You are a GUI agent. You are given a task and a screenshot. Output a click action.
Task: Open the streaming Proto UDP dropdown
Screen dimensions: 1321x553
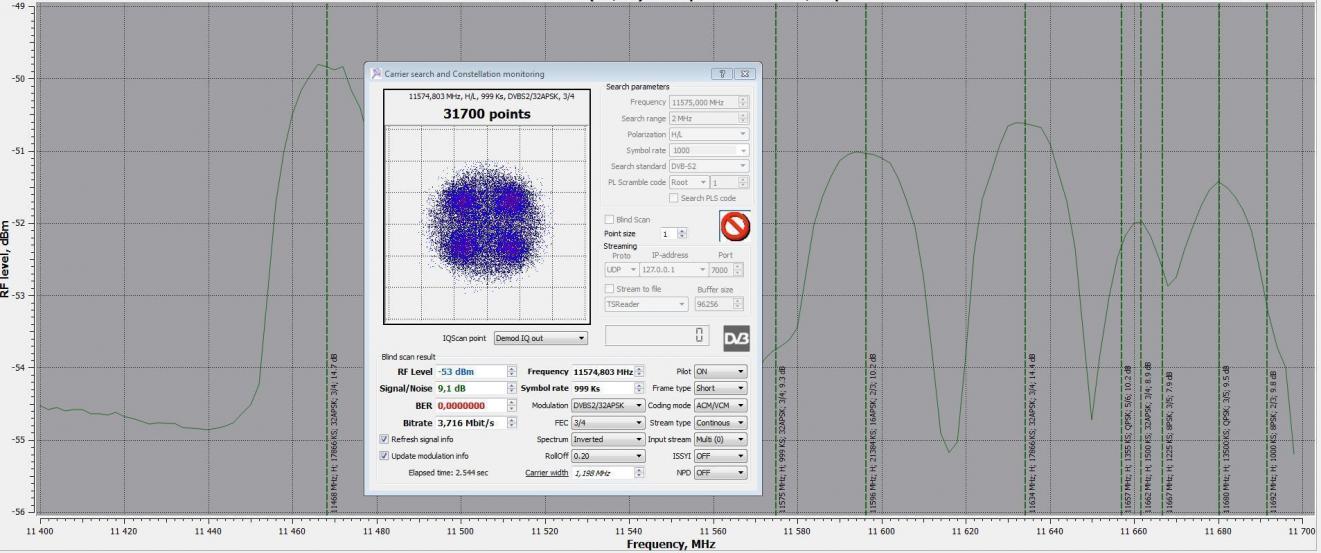click(620, 268)
